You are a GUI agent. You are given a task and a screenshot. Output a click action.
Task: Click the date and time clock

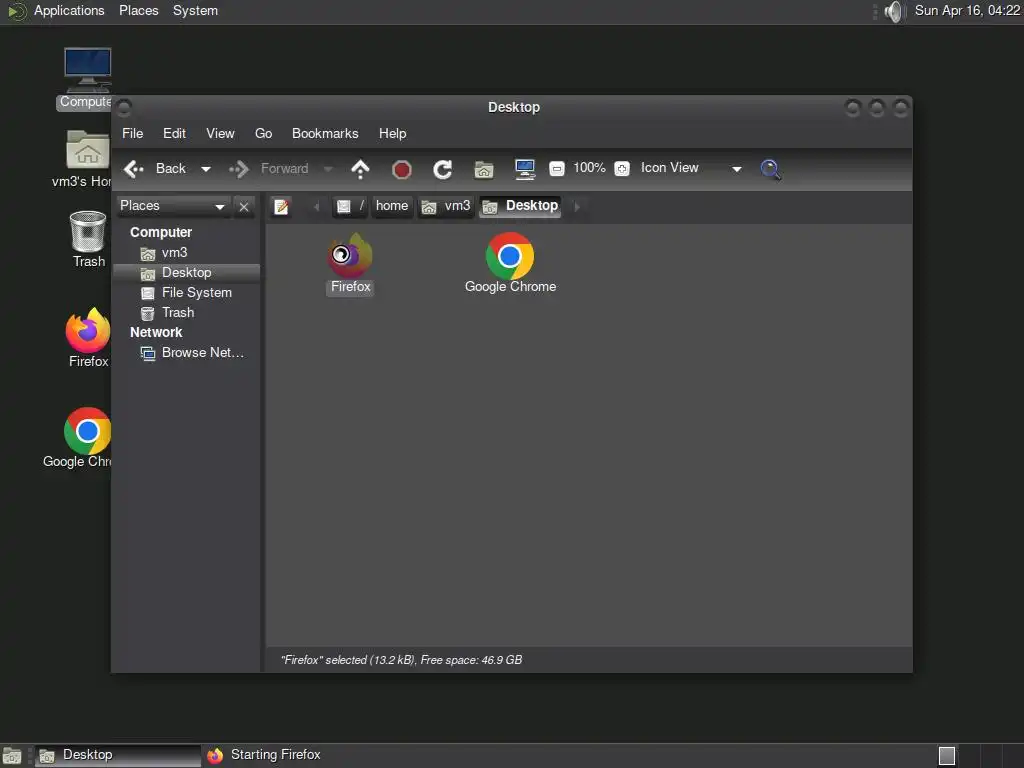[x=967, y=10]
